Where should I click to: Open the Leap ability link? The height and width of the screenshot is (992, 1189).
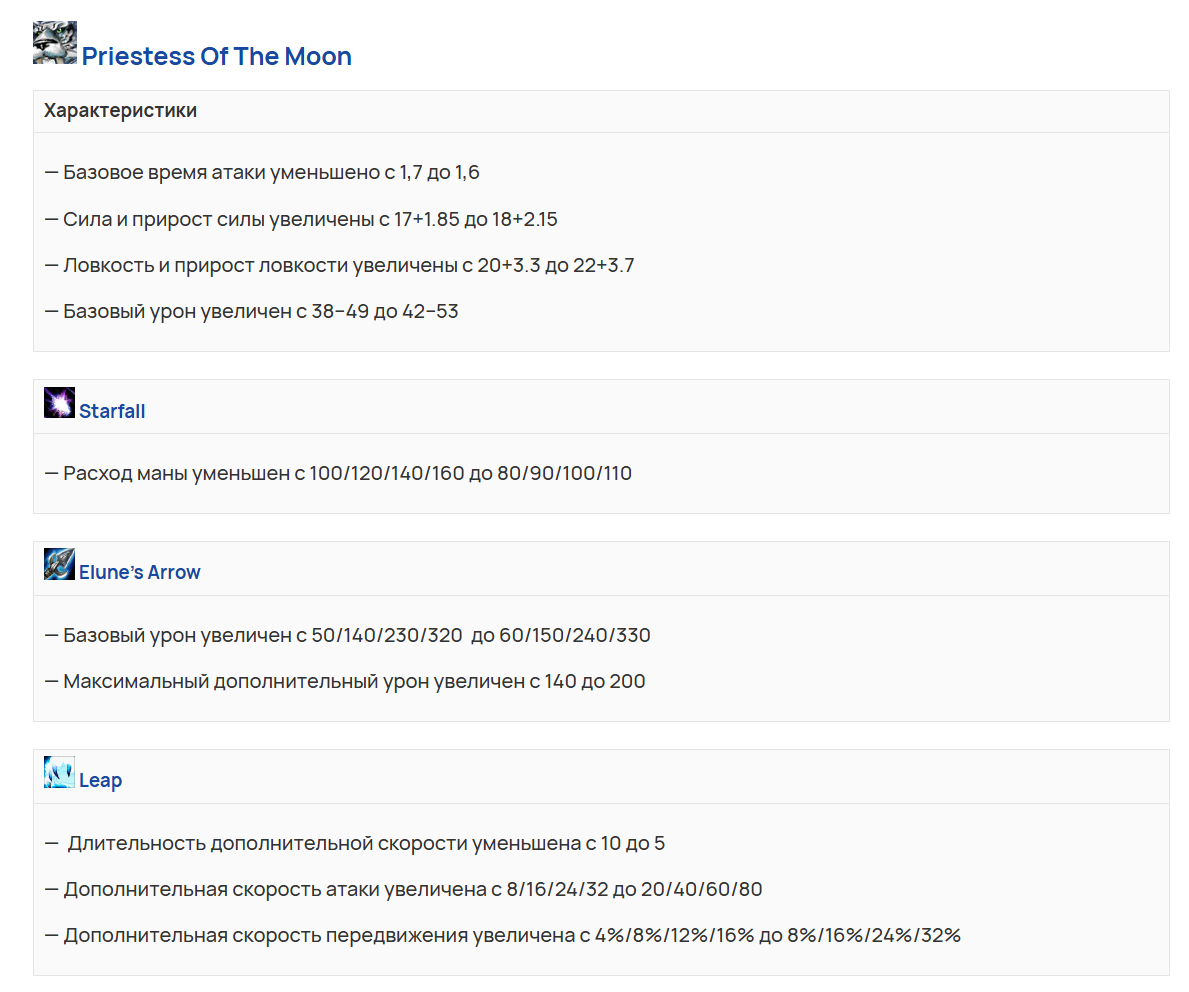pyautogui.click(x=101, y=781)
